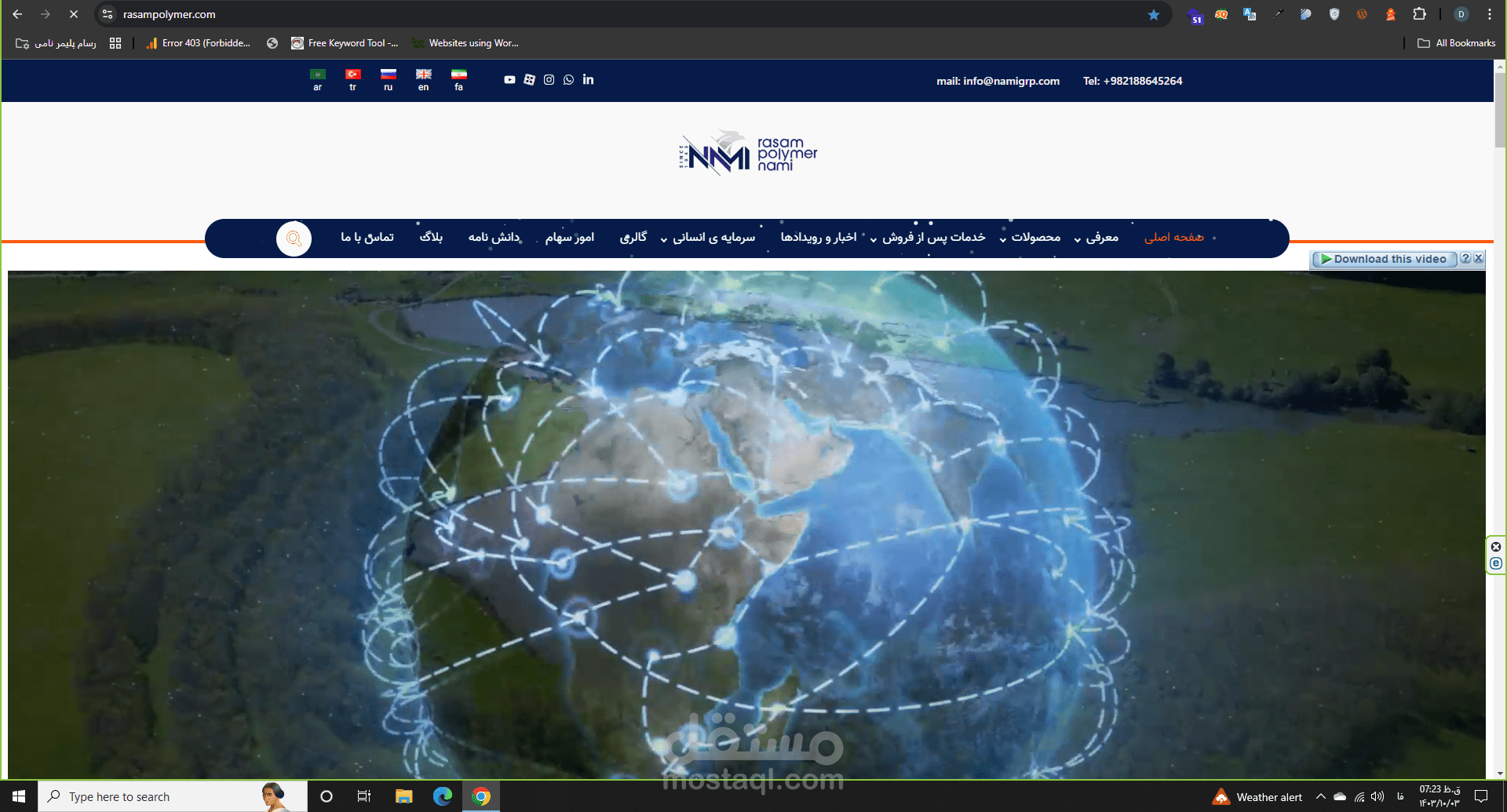The width and height of the screenshot is (1507, 812).
Task: Open the Websites using Wor... bookmark
Action: coord(465,43)
